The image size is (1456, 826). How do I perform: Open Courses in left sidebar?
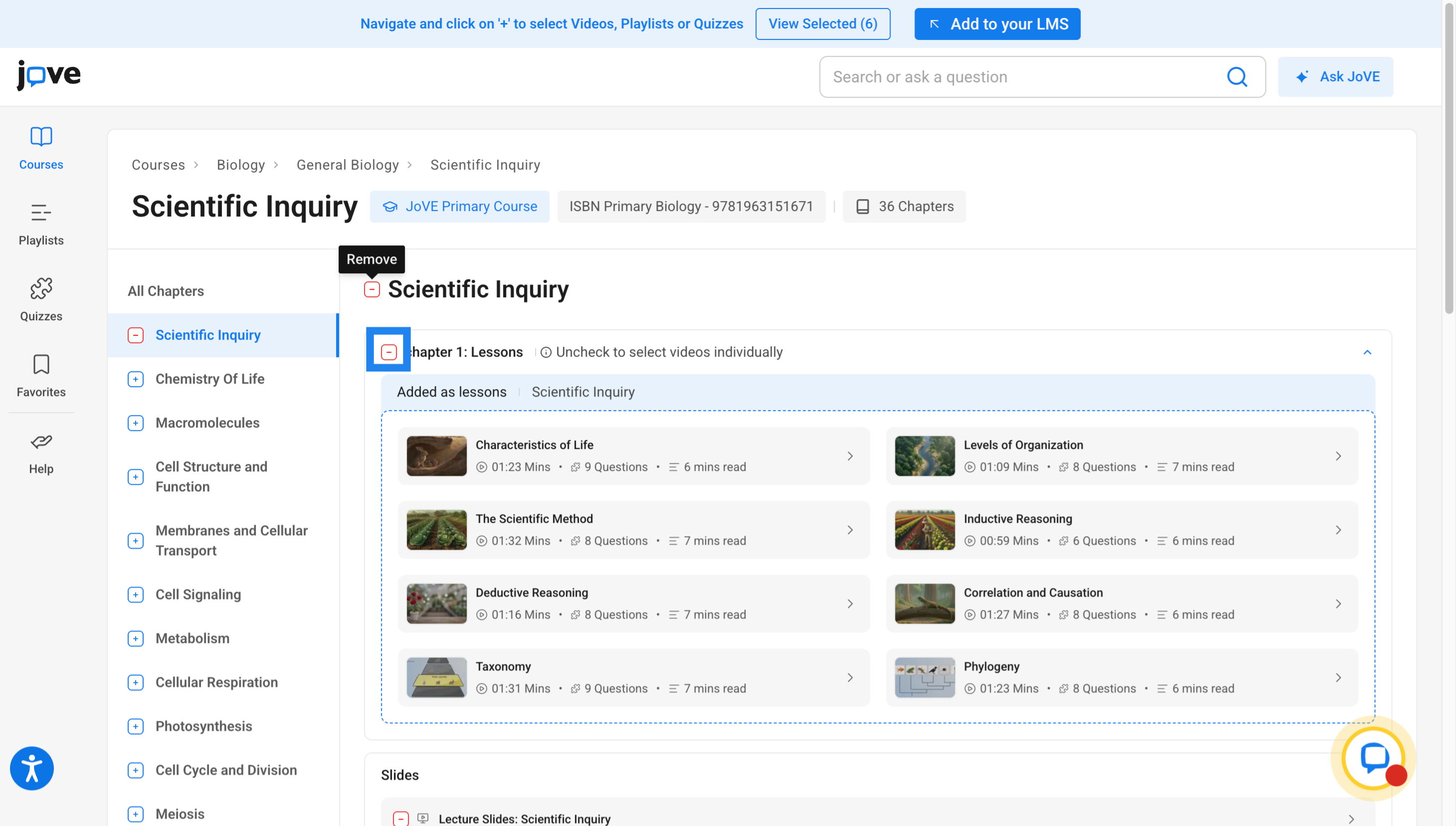click(x=41, y=148)
